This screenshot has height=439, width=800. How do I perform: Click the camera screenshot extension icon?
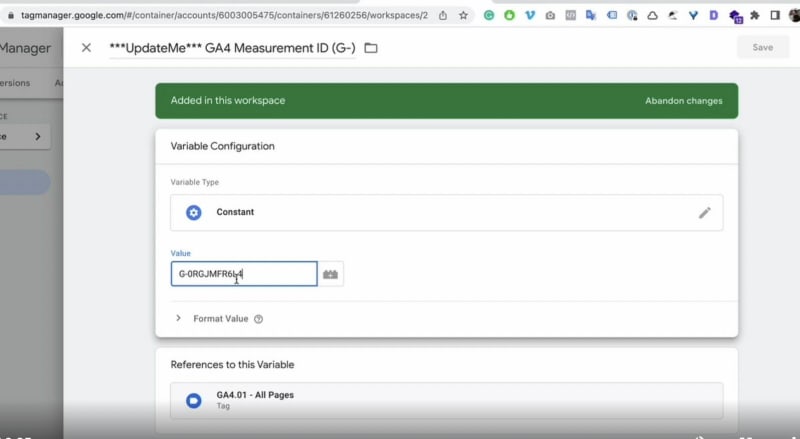550,15
